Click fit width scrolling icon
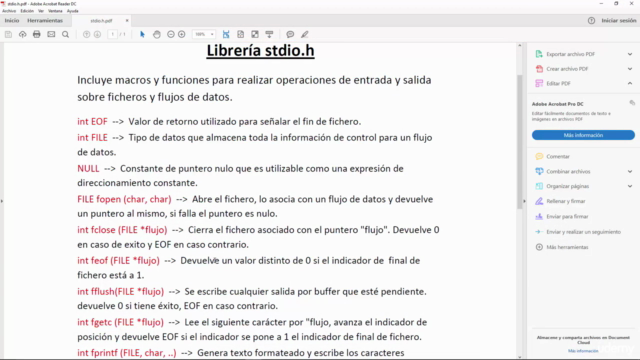640x360 pixels. [x=226, y=35]
